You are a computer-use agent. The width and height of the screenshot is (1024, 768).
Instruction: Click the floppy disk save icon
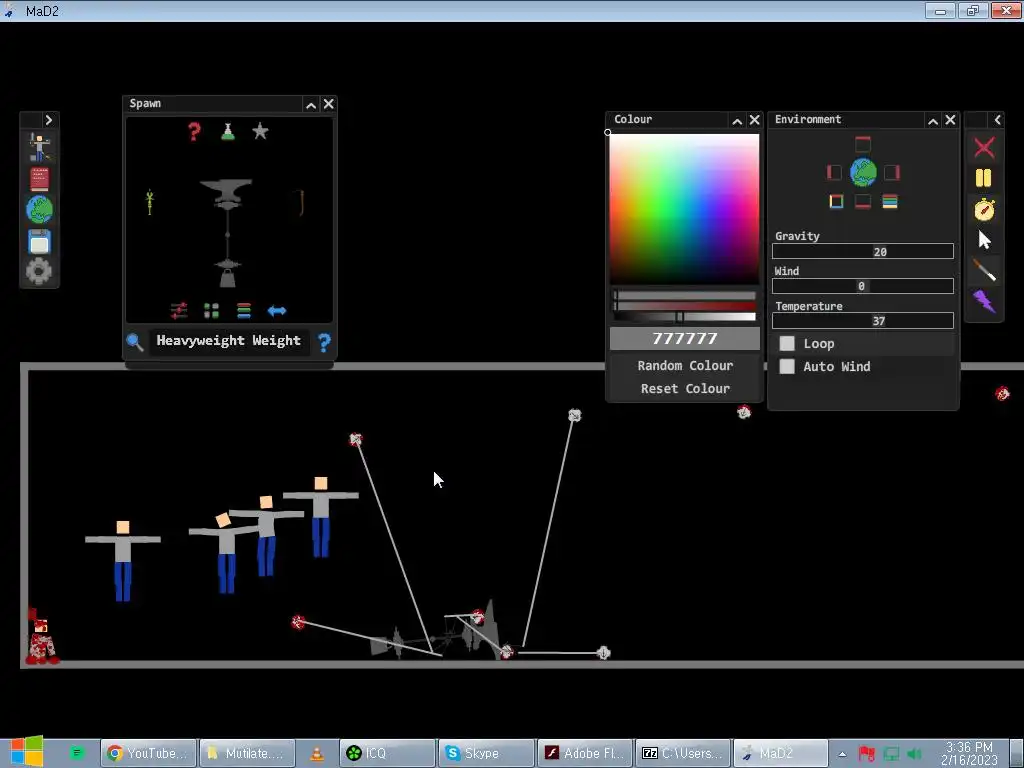point(39,242)
